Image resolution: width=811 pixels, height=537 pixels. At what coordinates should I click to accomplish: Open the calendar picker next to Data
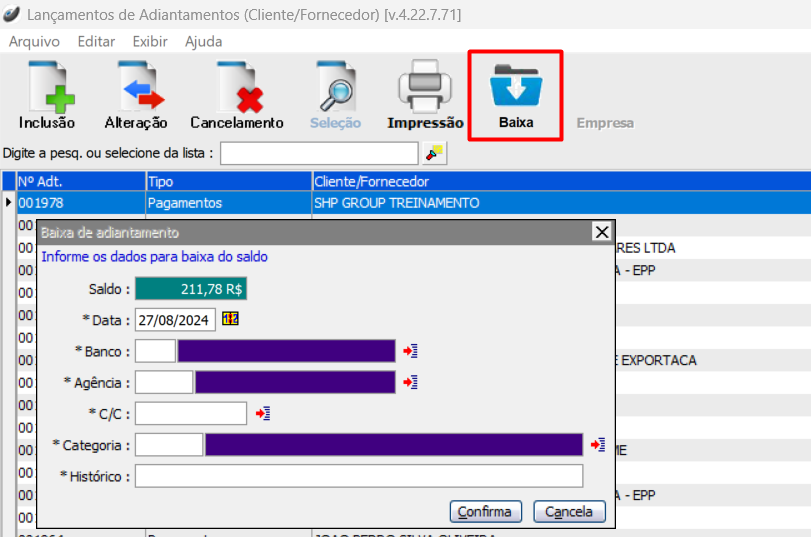(230, 319)
